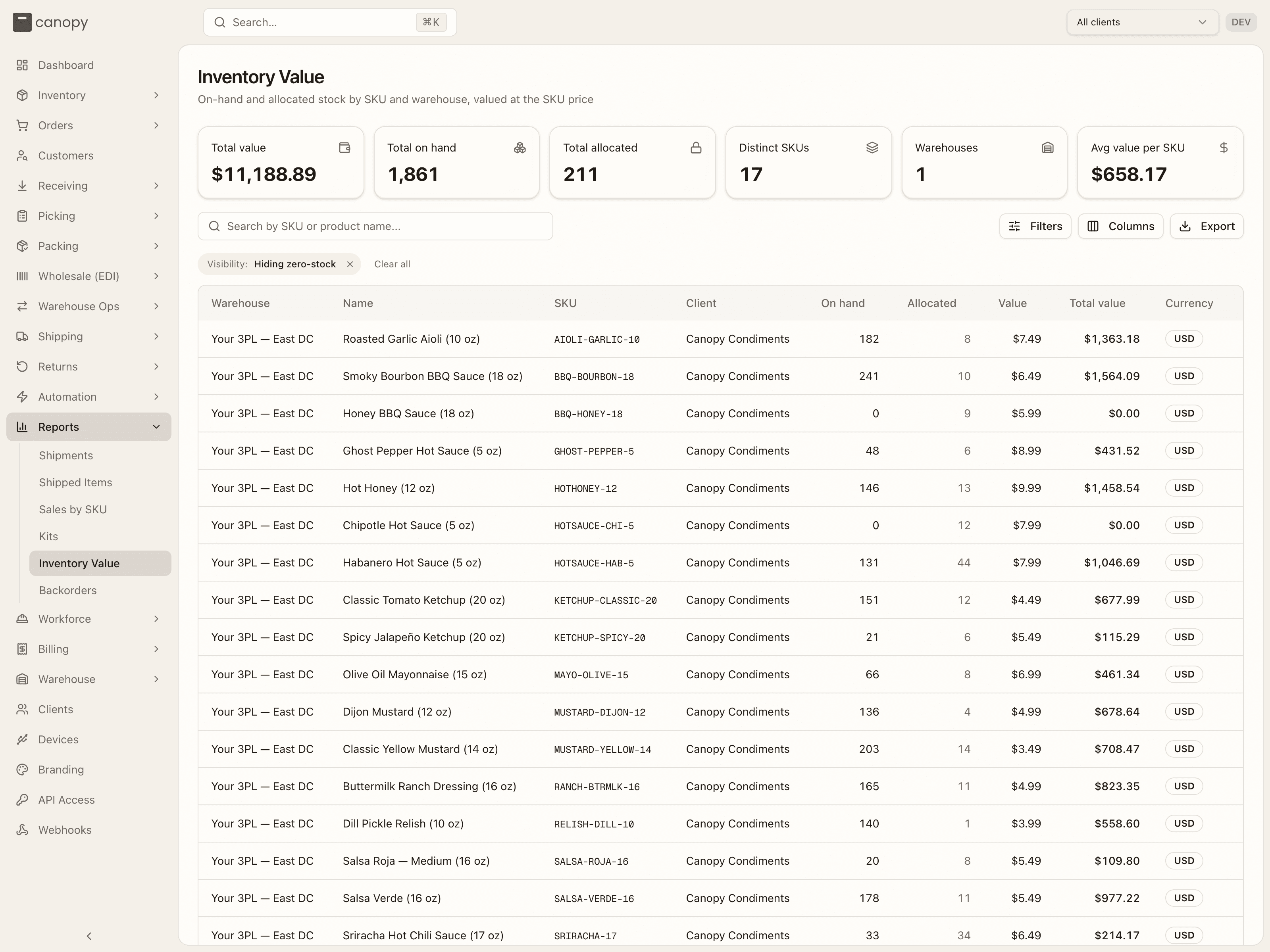The width and height of the screenshot is (1270, 952).
Task: Expand the Orders menu chevron
Action: pyautogui.click(x=156, y=125)
